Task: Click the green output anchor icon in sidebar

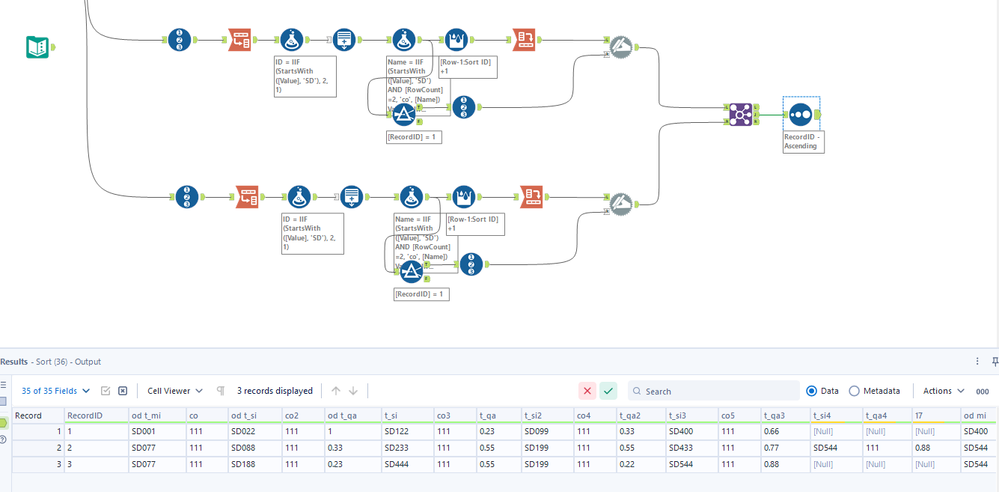Action: click(x=4, y=422)
